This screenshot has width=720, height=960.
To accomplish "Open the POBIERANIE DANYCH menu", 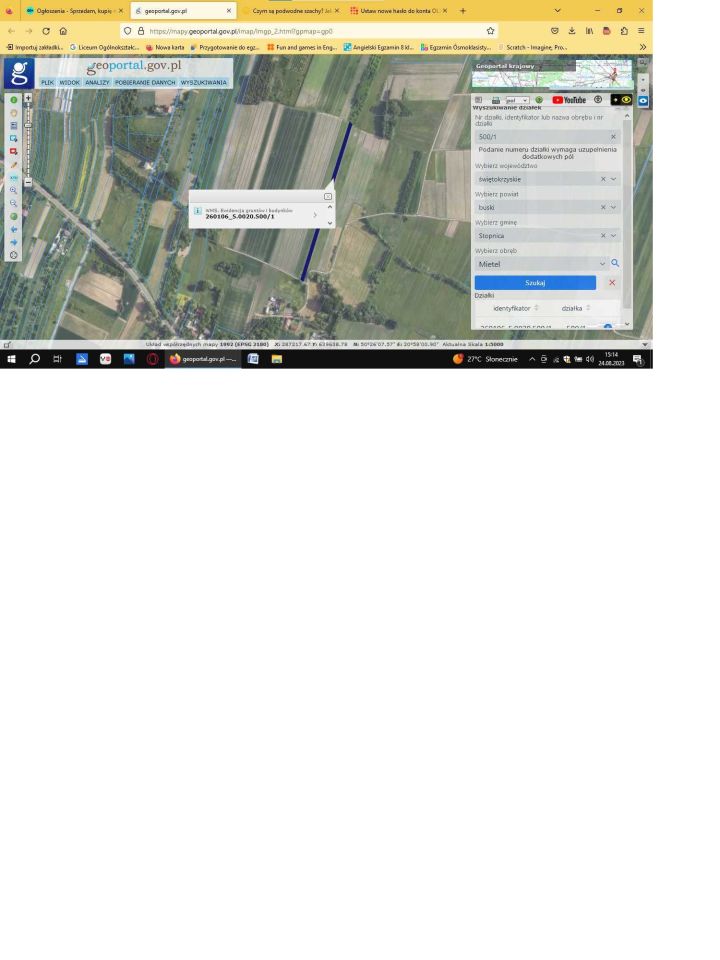I will tap(145, 82).
